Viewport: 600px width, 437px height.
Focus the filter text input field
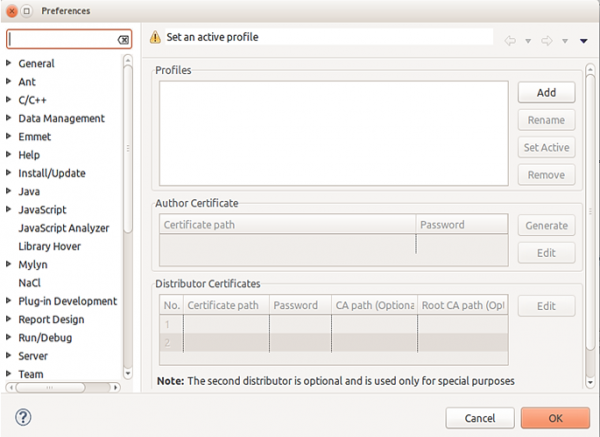pos(60,40)
